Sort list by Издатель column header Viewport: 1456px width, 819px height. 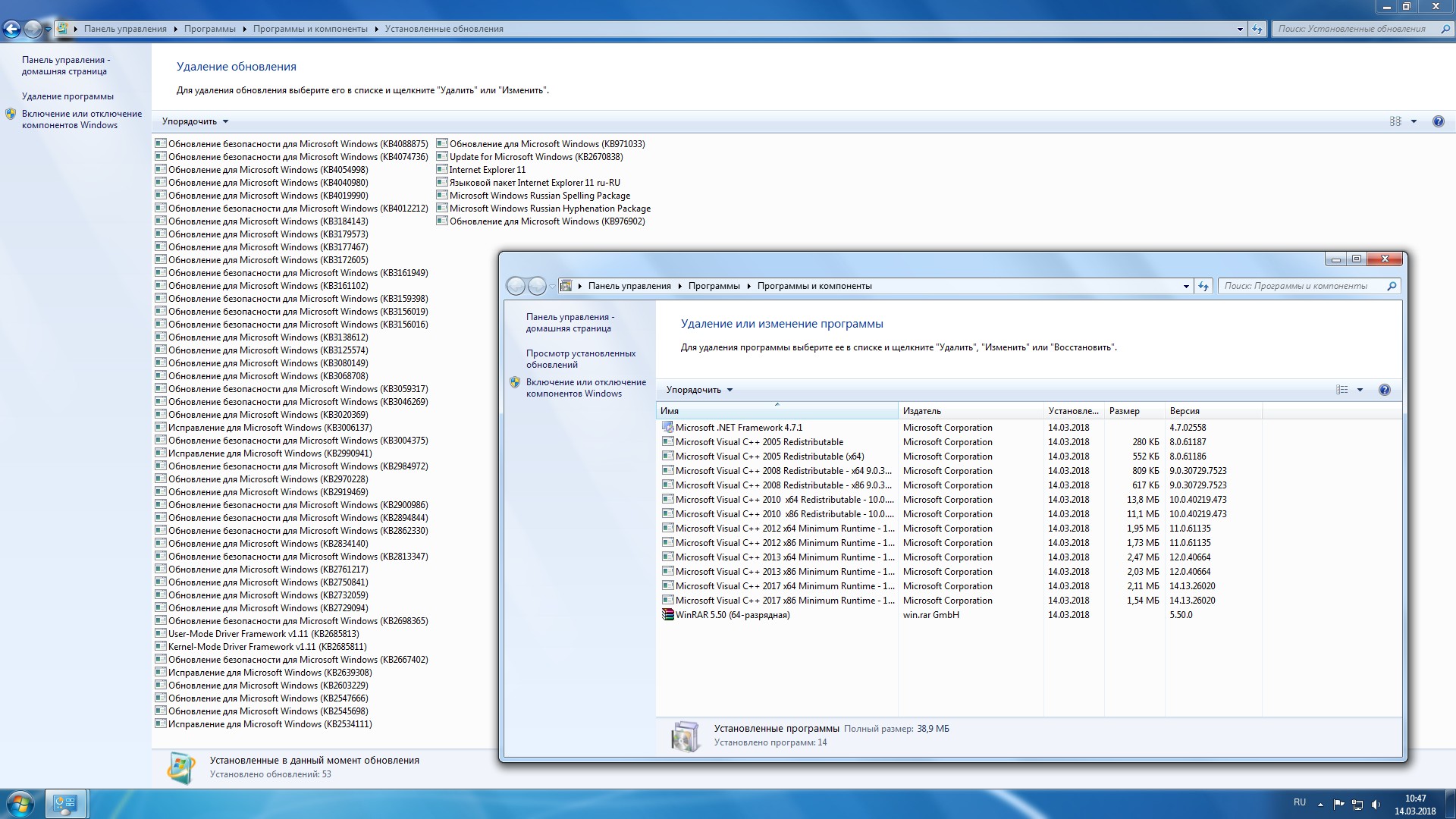click(922, 411)
